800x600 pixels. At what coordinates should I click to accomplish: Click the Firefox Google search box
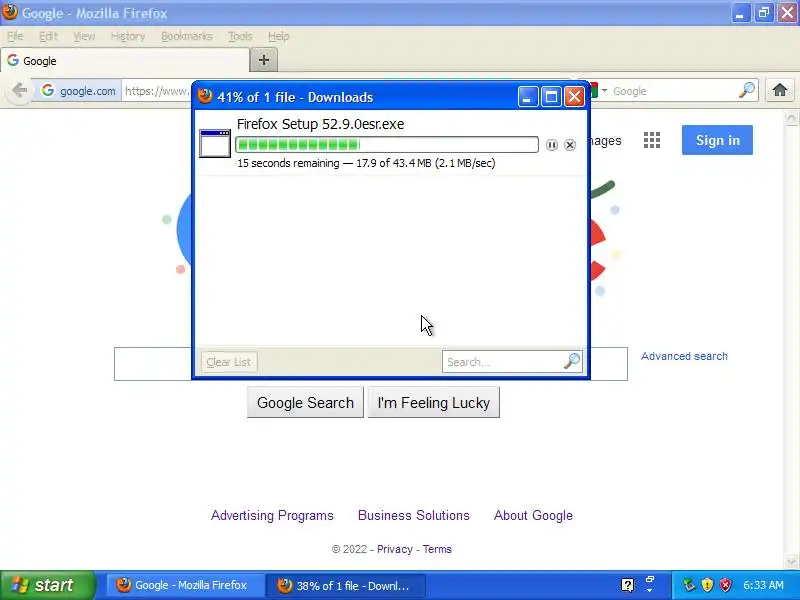[x=672, y=91]
